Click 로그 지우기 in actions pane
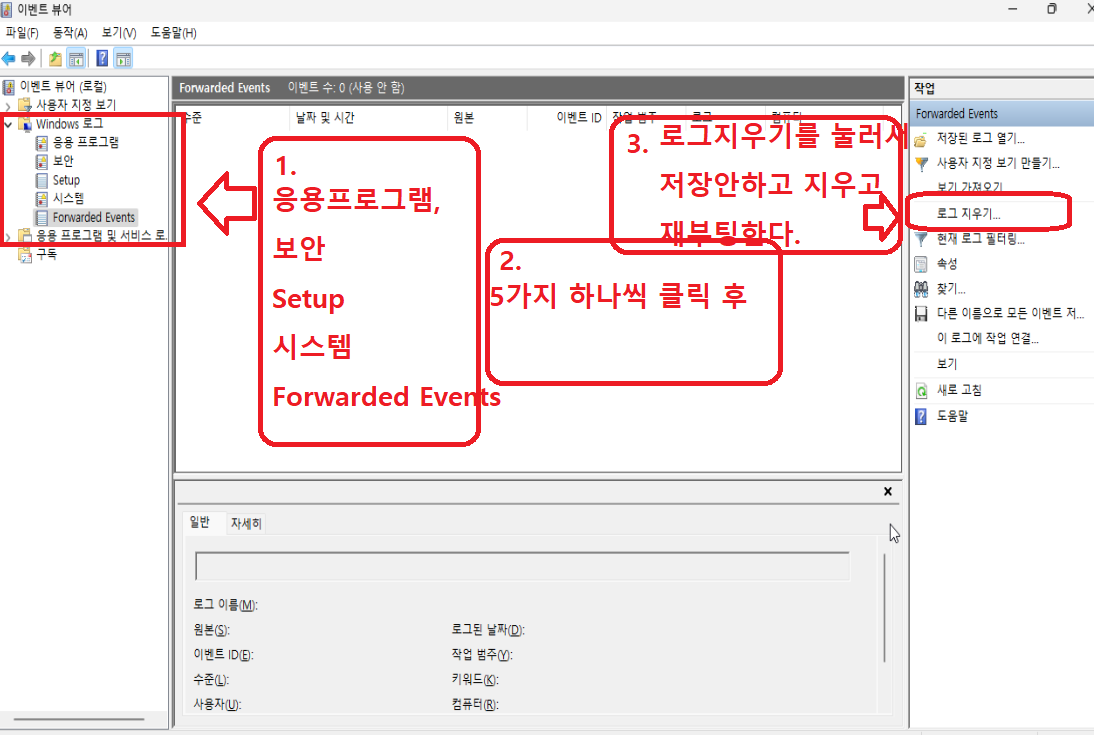 [968, 214]
